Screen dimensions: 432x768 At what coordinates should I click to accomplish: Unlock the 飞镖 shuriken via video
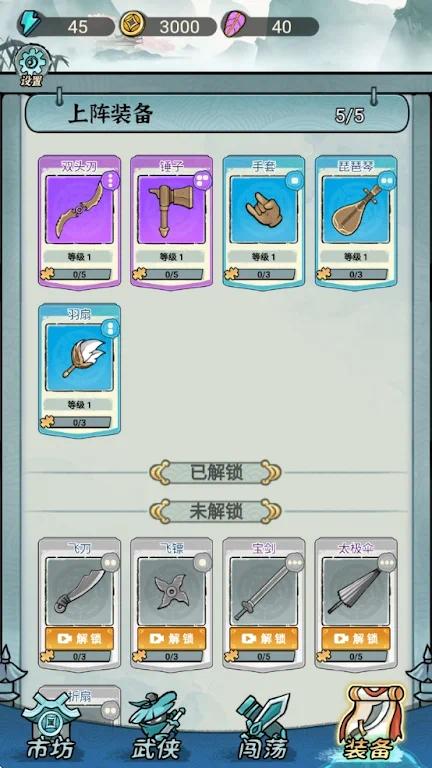pos(171,638)
